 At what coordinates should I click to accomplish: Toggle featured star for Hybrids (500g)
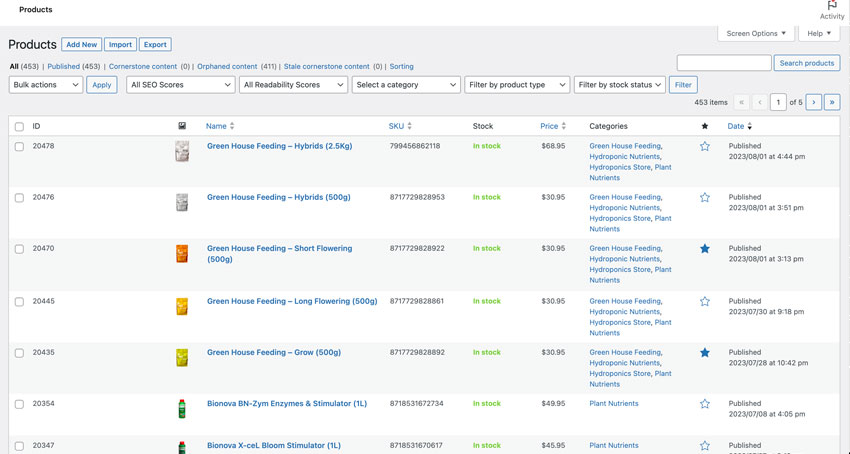coord(705,197)
